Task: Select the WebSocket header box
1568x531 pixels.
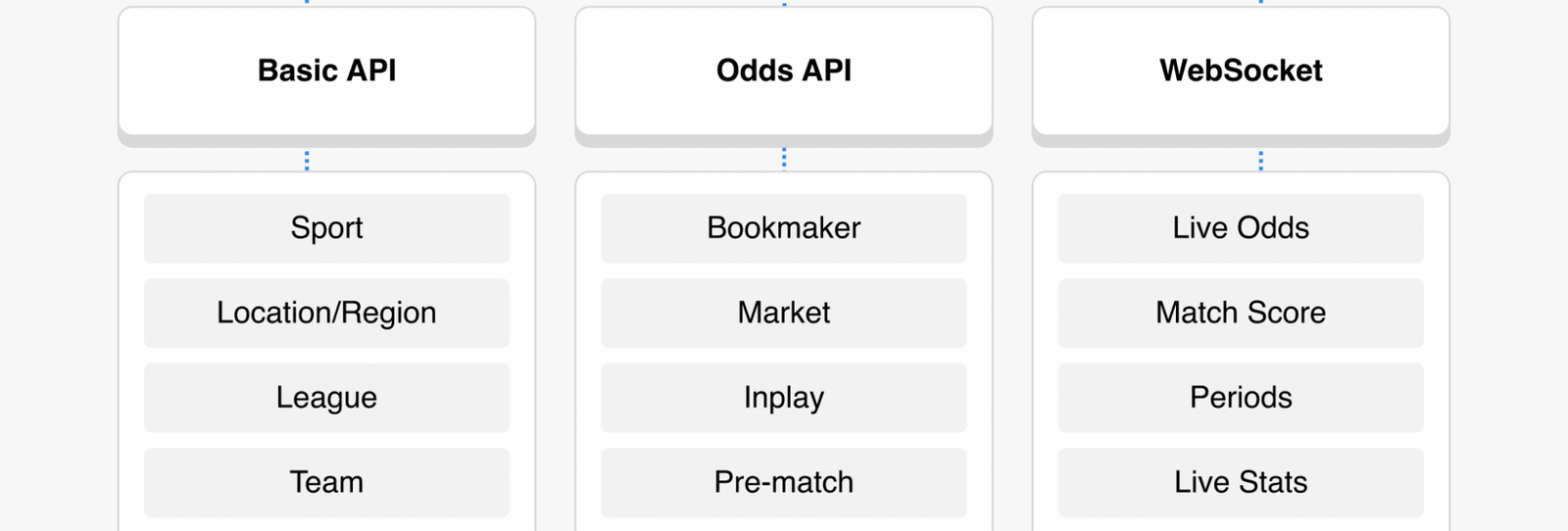Action: [1241, 72]
